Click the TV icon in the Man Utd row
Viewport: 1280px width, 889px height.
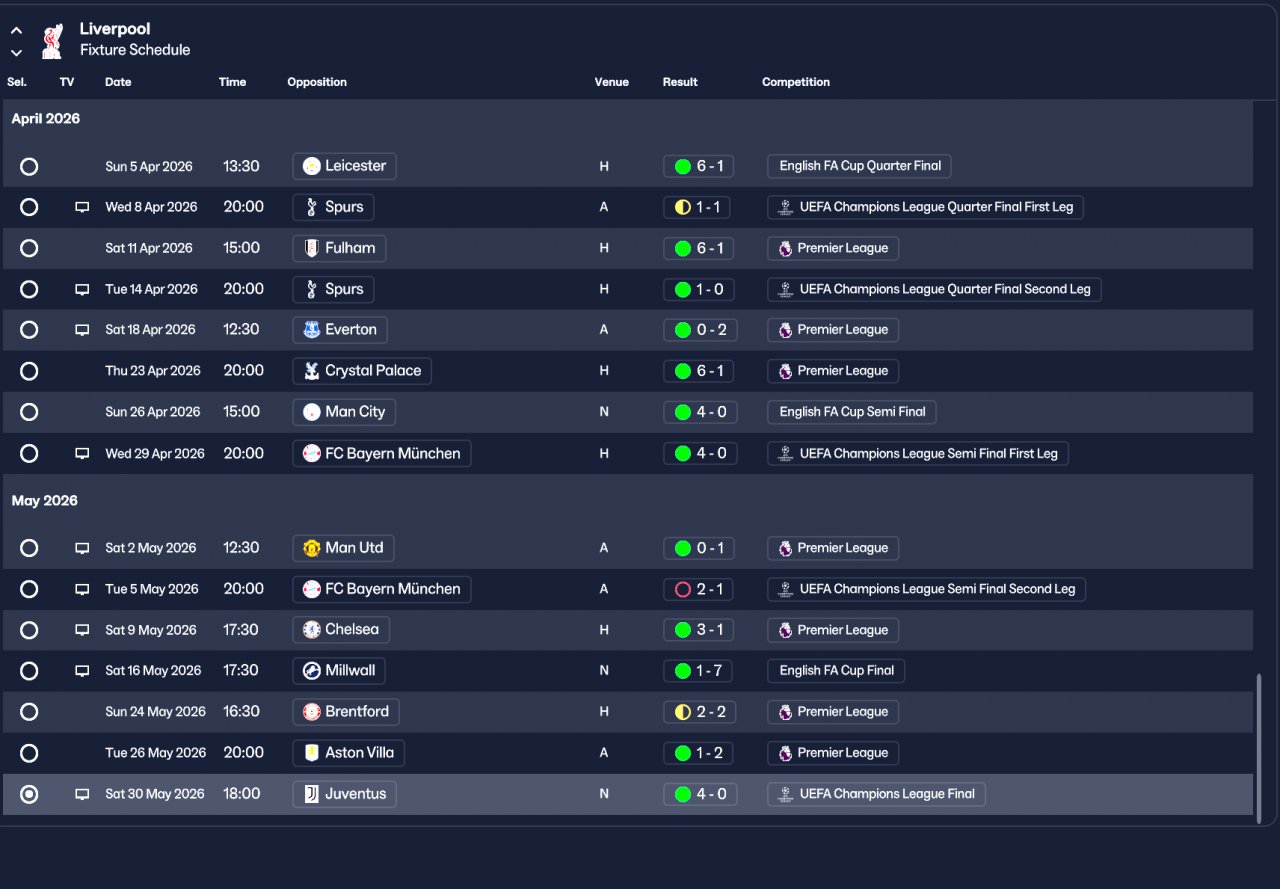coord(82,548)
